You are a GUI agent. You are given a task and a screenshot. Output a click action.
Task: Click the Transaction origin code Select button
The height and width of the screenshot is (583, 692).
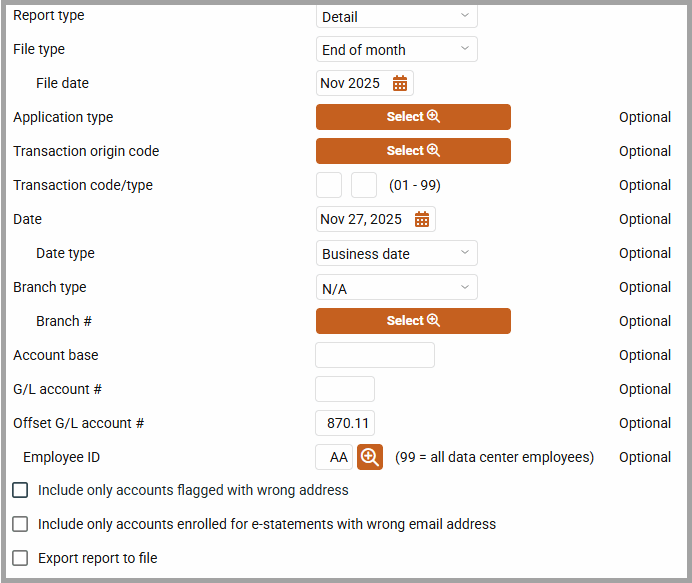pos(413,151)
